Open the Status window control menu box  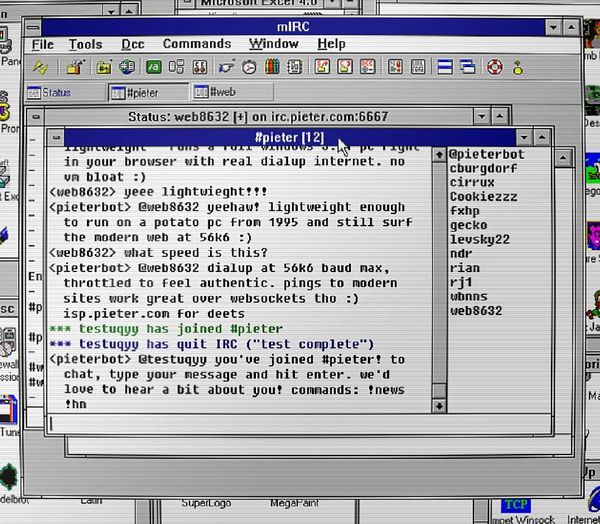click(x=36, y=116)
